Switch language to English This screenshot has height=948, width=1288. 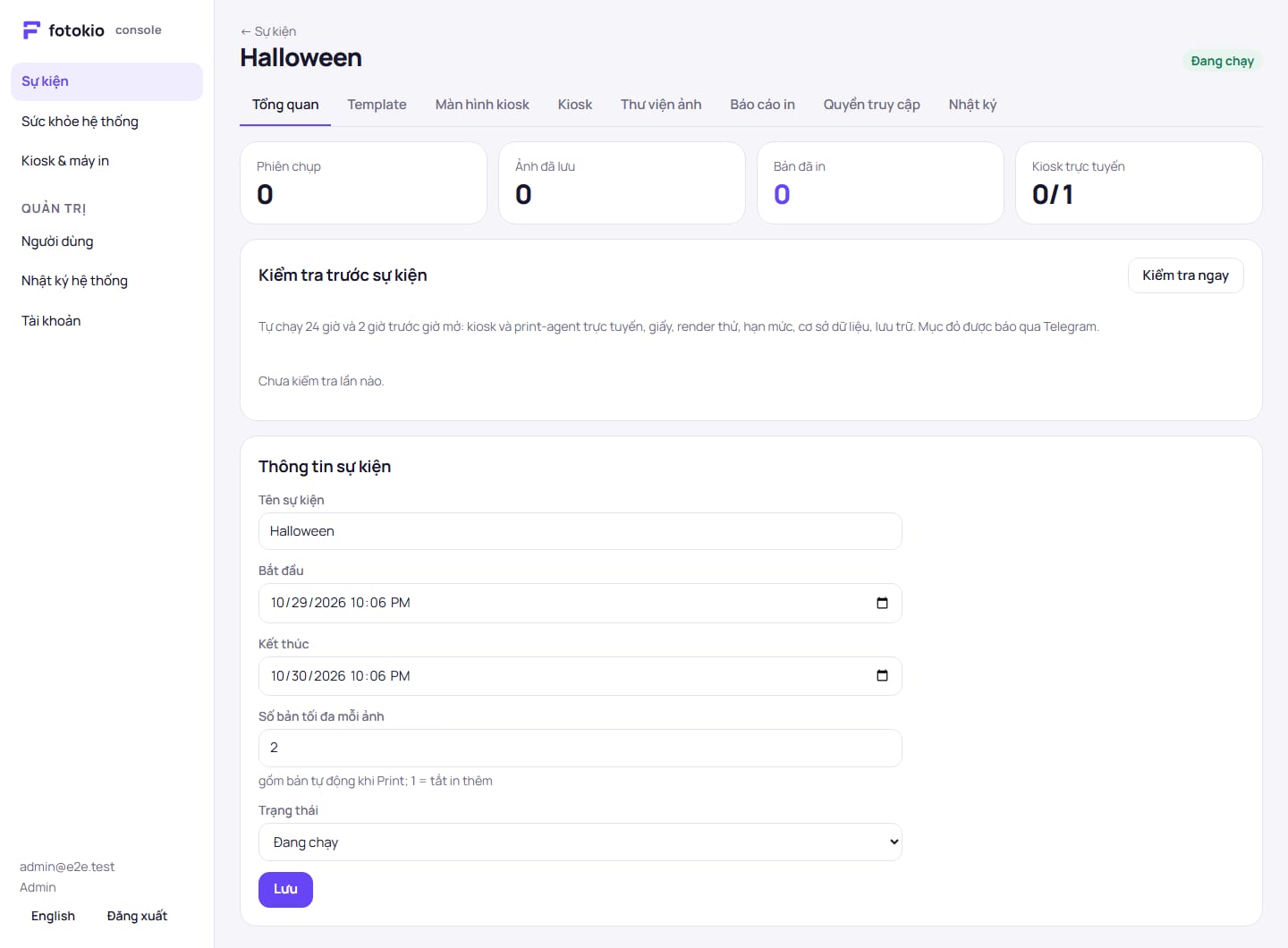click(x=53, y=916)
